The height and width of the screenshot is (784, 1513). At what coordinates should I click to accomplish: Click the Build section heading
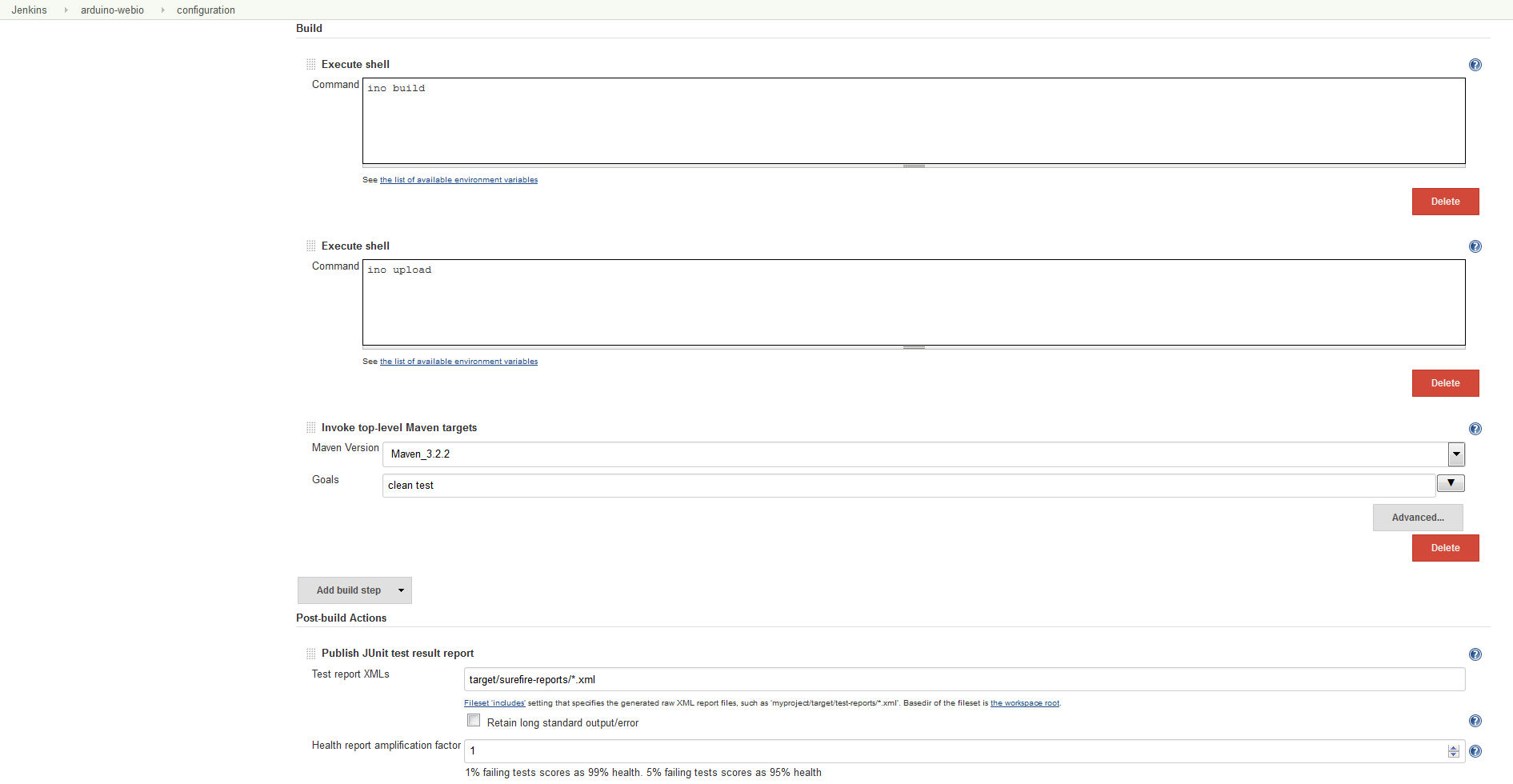point(309,28)
